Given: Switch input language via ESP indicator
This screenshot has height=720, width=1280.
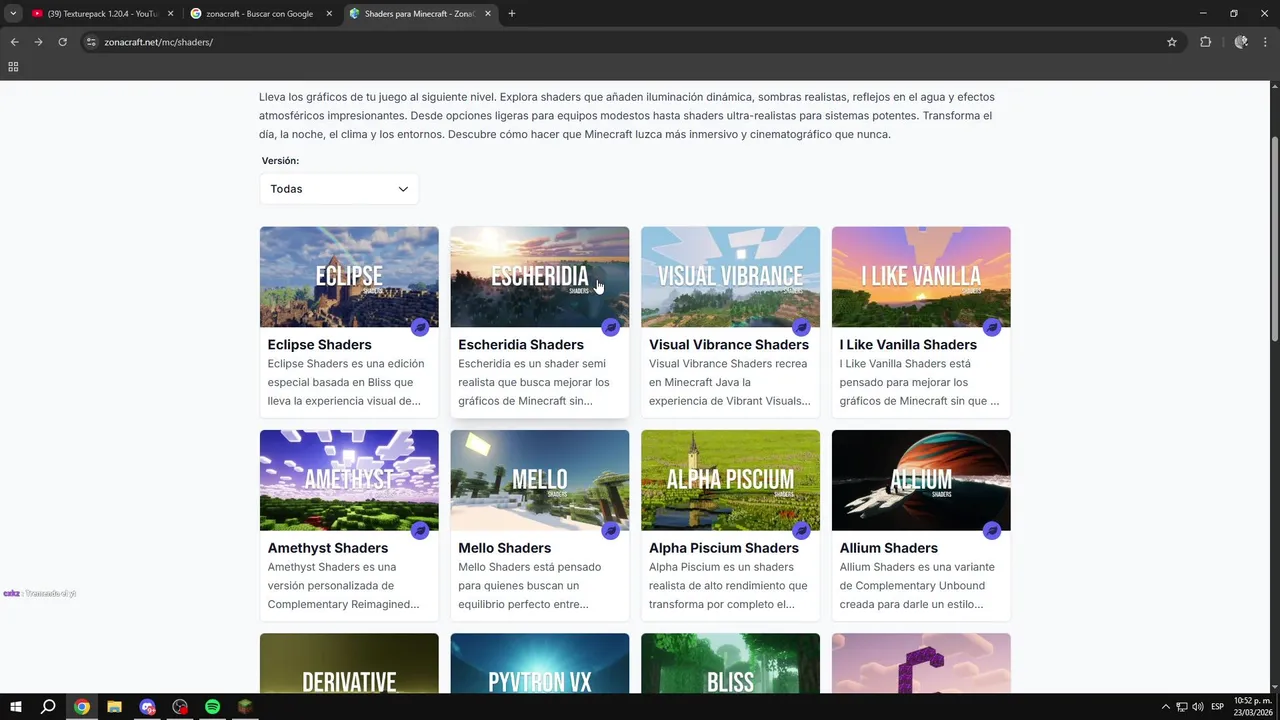Looking at the screenshot, I should 1217,707.
